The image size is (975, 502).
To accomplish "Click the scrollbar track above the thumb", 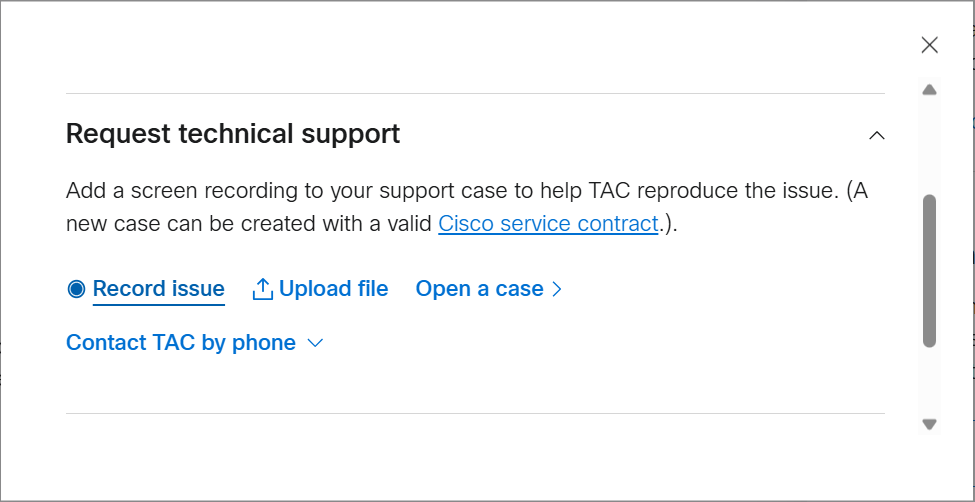I will click(930, 146).
